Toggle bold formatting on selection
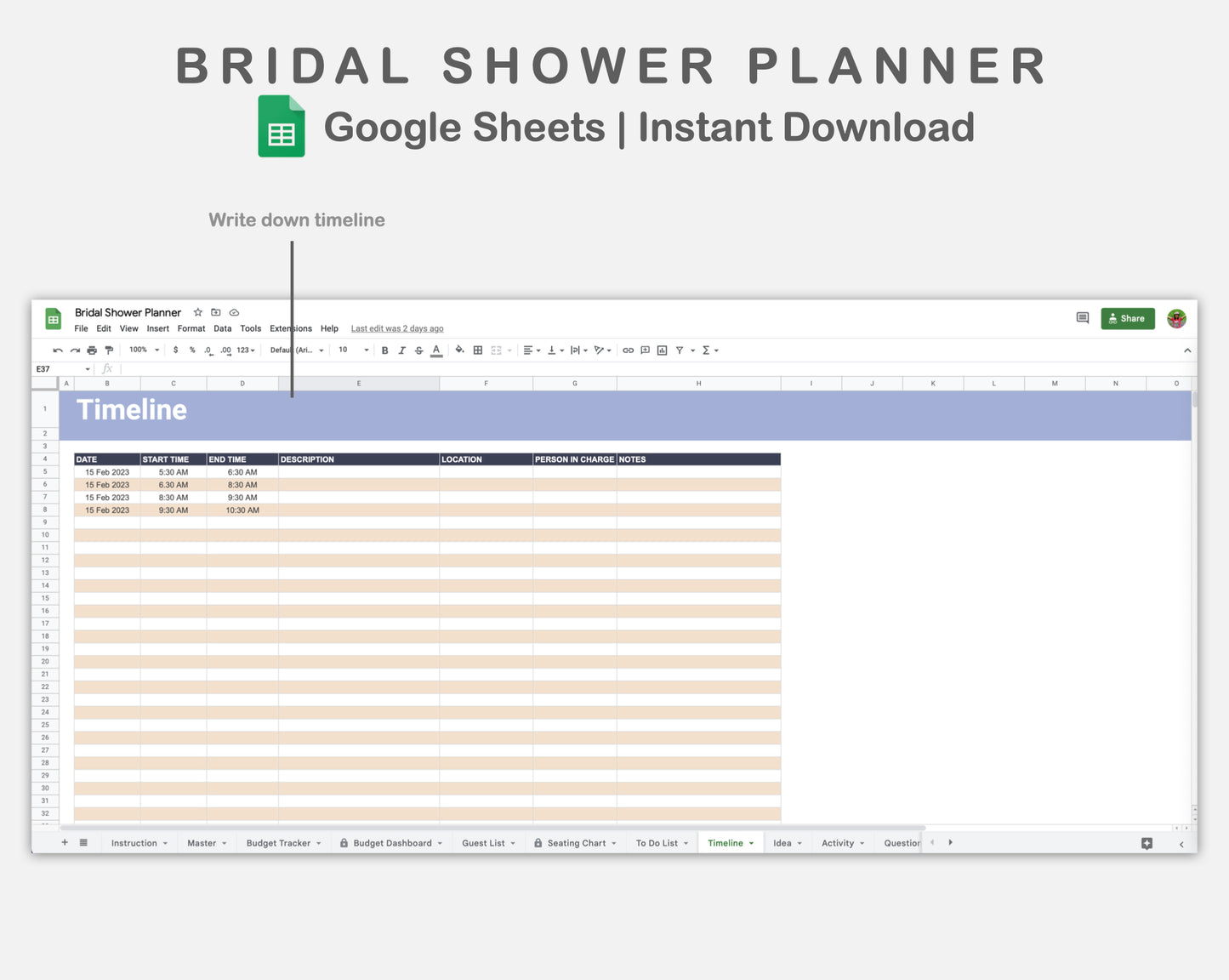The height and width of the screenshot is (980, 1229). coord(384,350)
